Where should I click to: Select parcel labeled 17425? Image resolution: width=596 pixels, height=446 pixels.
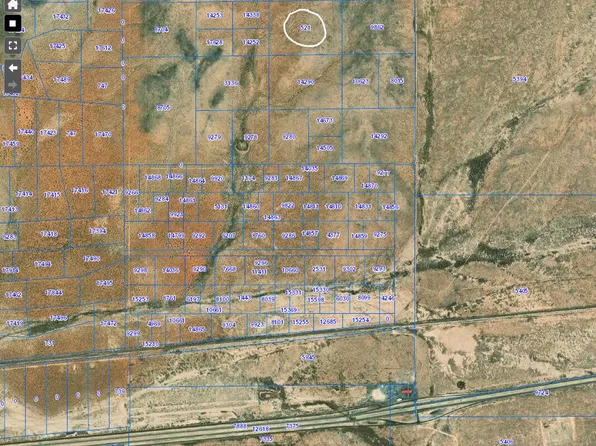pos(57,46)
